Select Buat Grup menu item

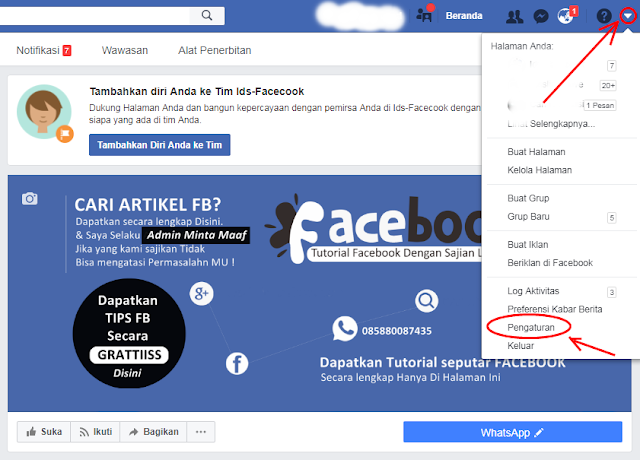pyautogui.click(x=528, y=198)
